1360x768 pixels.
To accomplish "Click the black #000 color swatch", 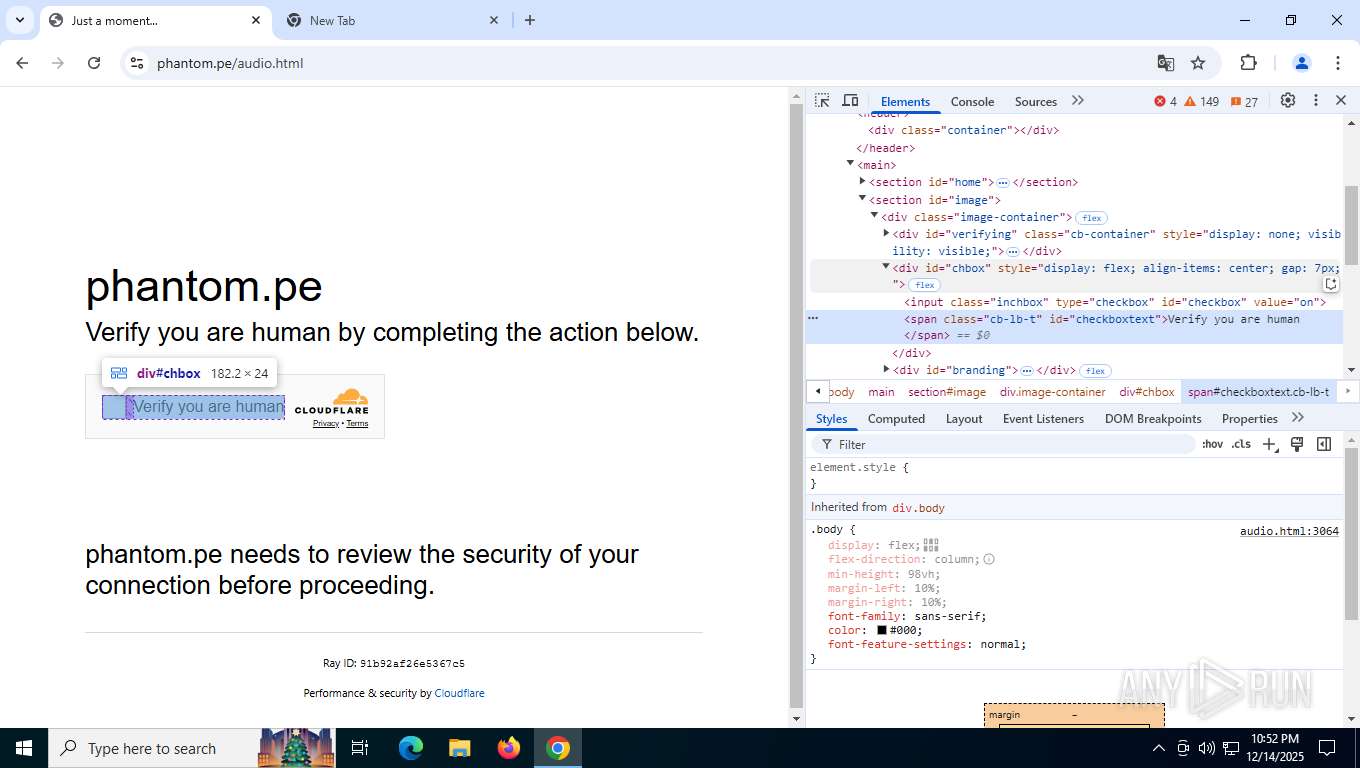I will point(882,631).
